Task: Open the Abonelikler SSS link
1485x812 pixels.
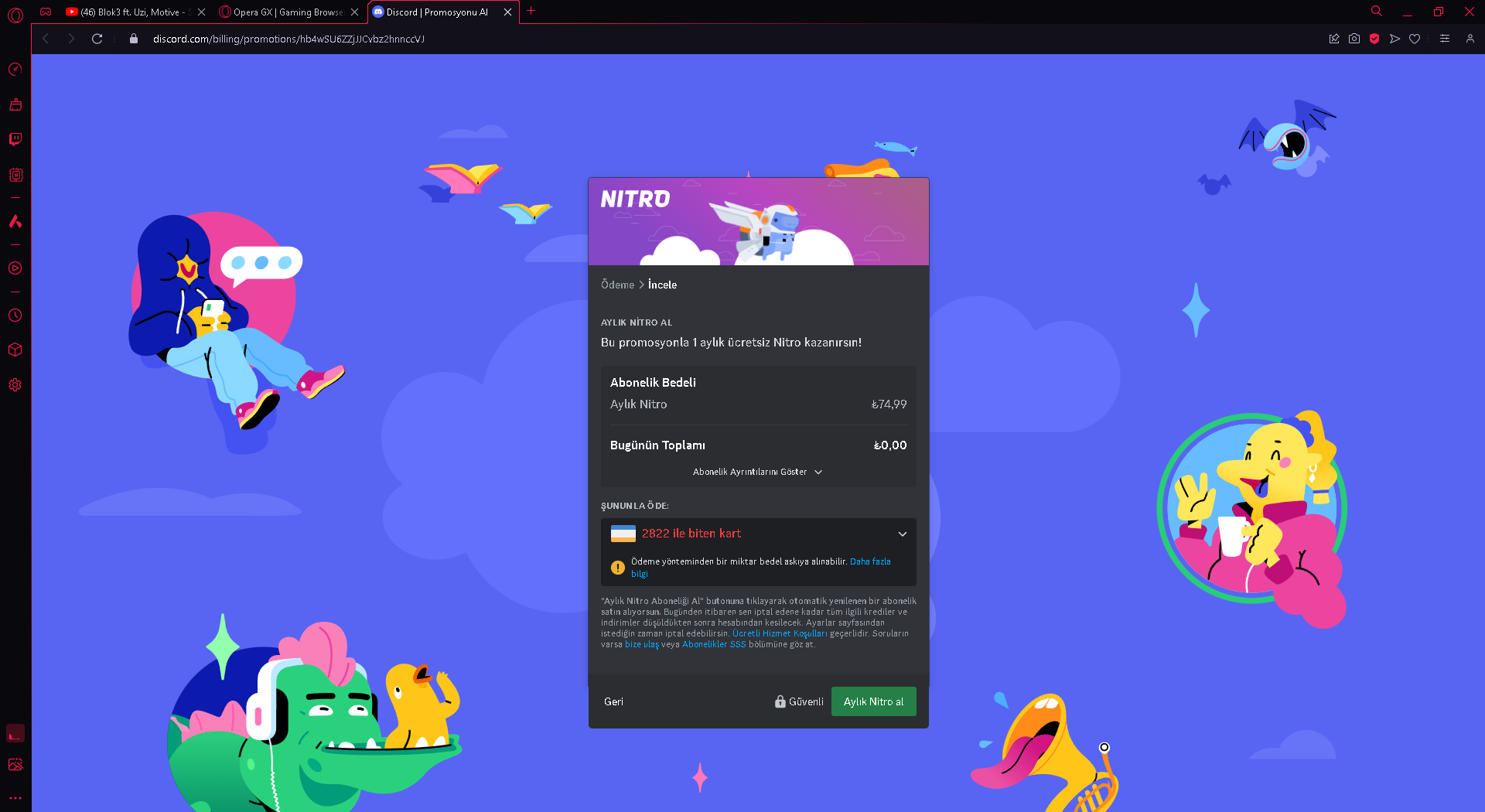Action: pos(714,644)
